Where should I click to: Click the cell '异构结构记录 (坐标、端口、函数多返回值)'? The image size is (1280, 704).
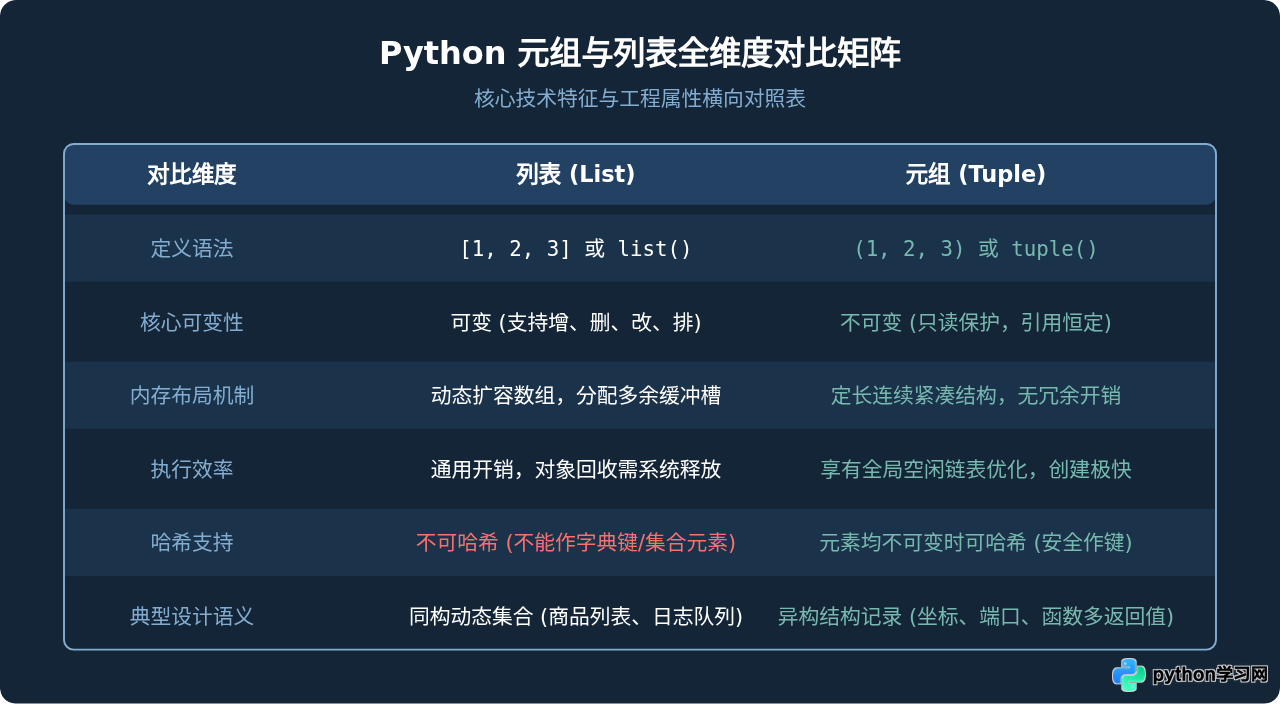[976, 616]
